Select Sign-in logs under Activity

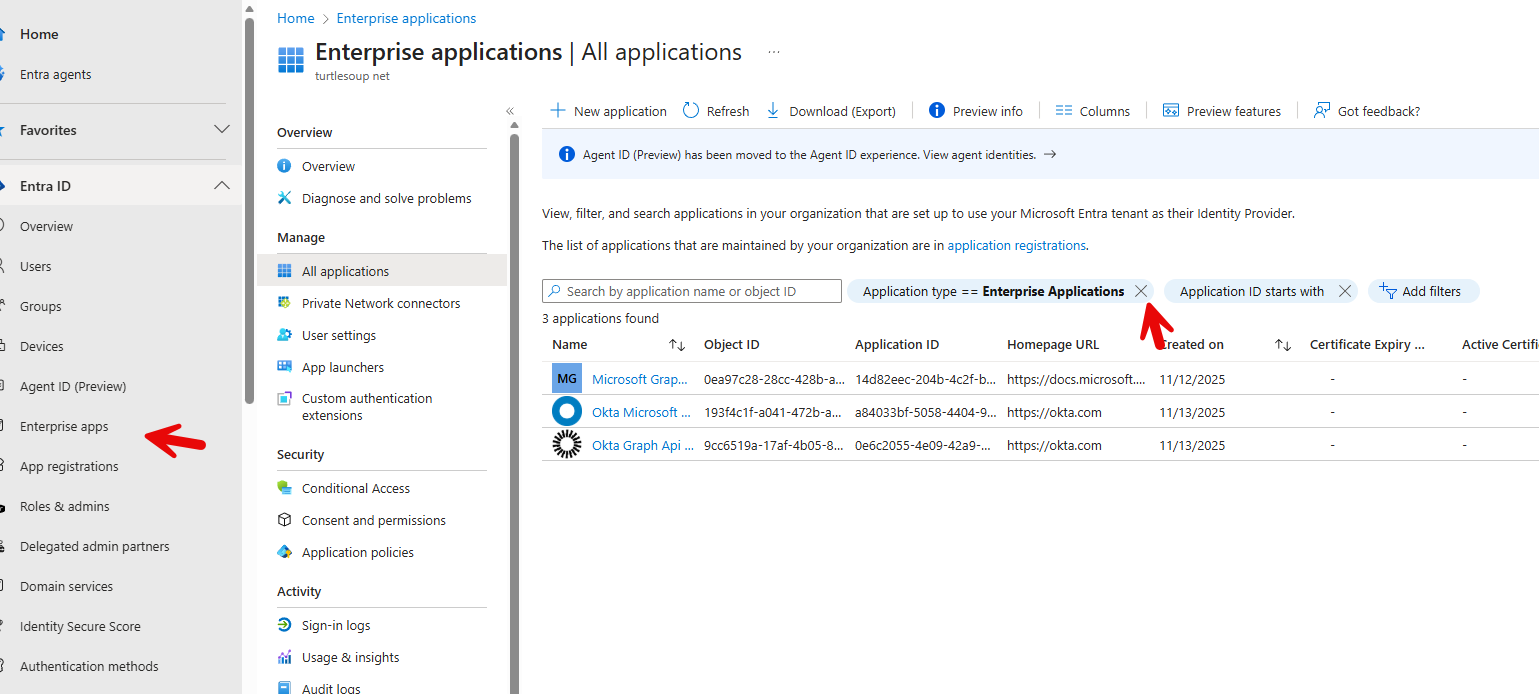pyautogui.click(x=336, y=625)
